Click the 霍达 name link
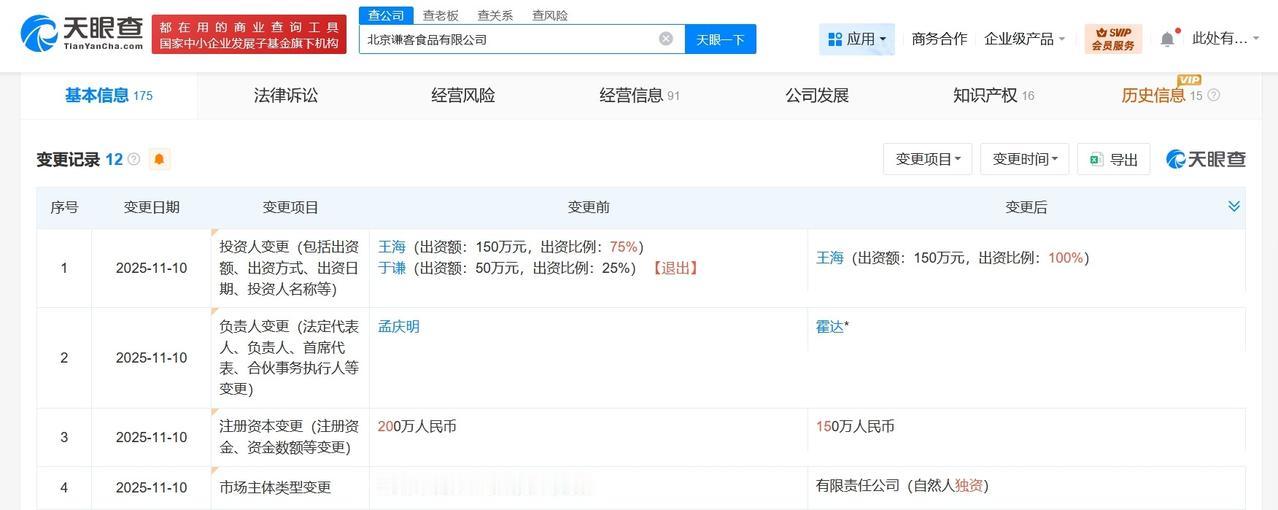The height and width of the screenshot is (510, 1278). pos(830,327)
